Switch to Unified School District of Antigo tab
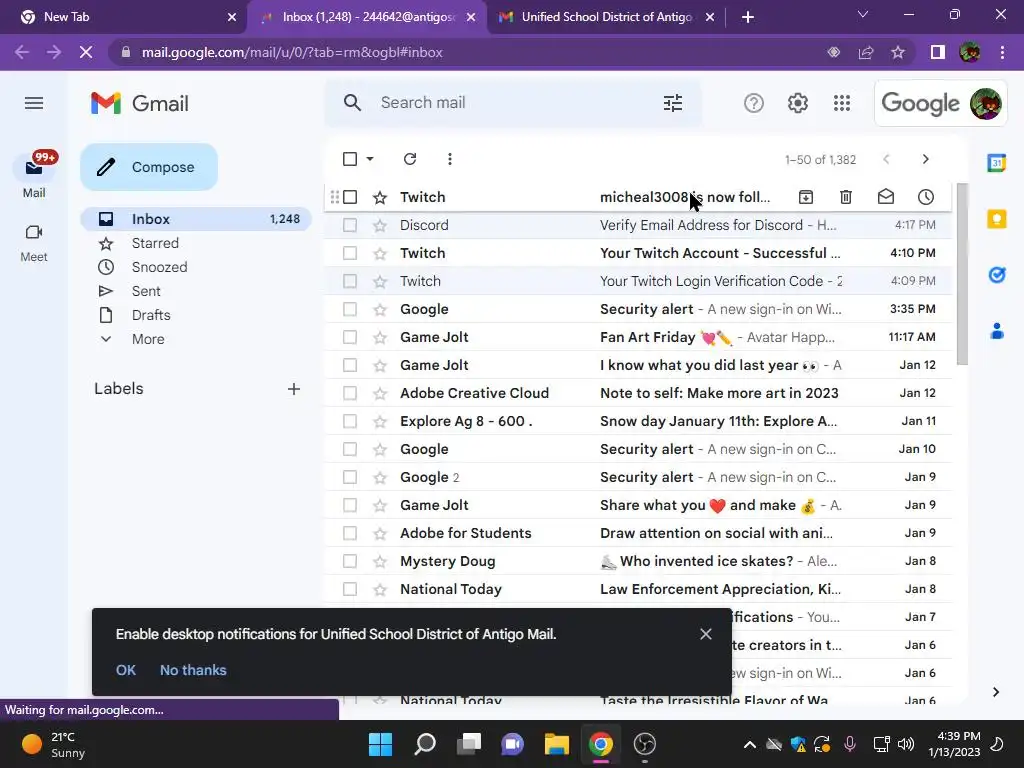This screenshot has width=1024, height=768. tap(607, 17)
